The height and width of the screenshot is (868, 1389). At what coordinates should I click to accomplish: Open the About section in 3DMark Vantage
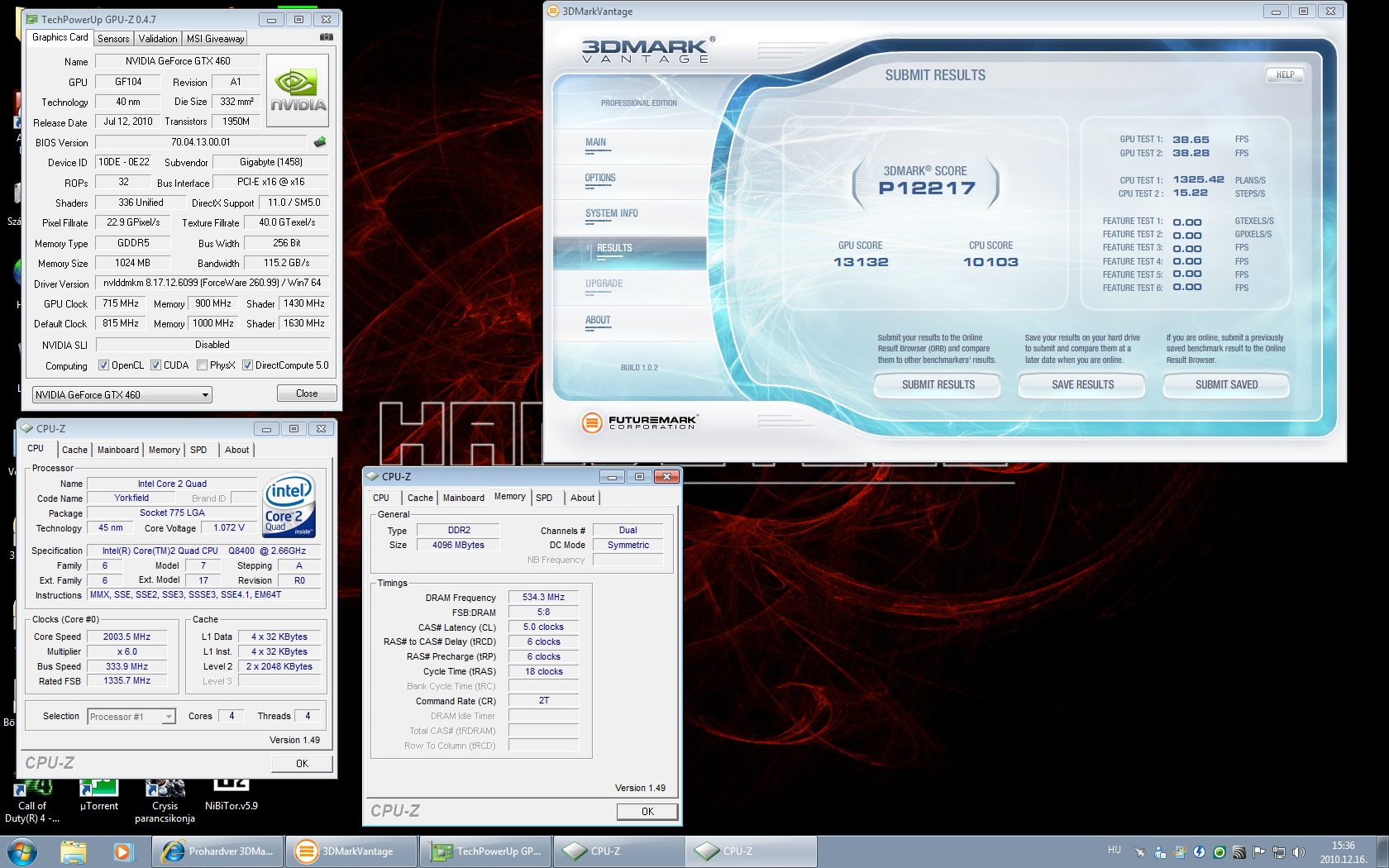[598, 321]
